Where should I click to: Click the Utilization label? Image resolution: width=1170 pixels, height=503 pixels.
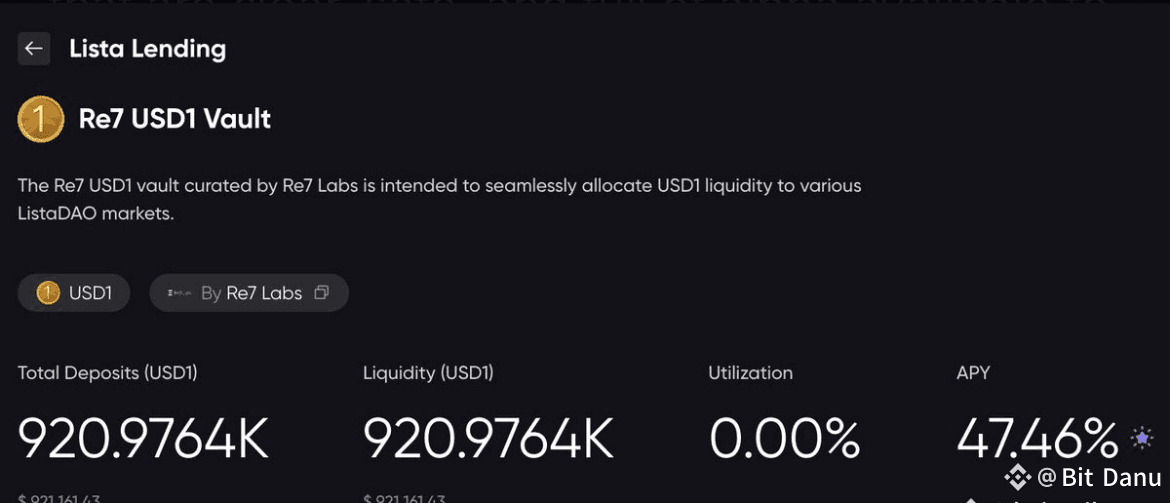pyautogui.click(x=751, y=373)
